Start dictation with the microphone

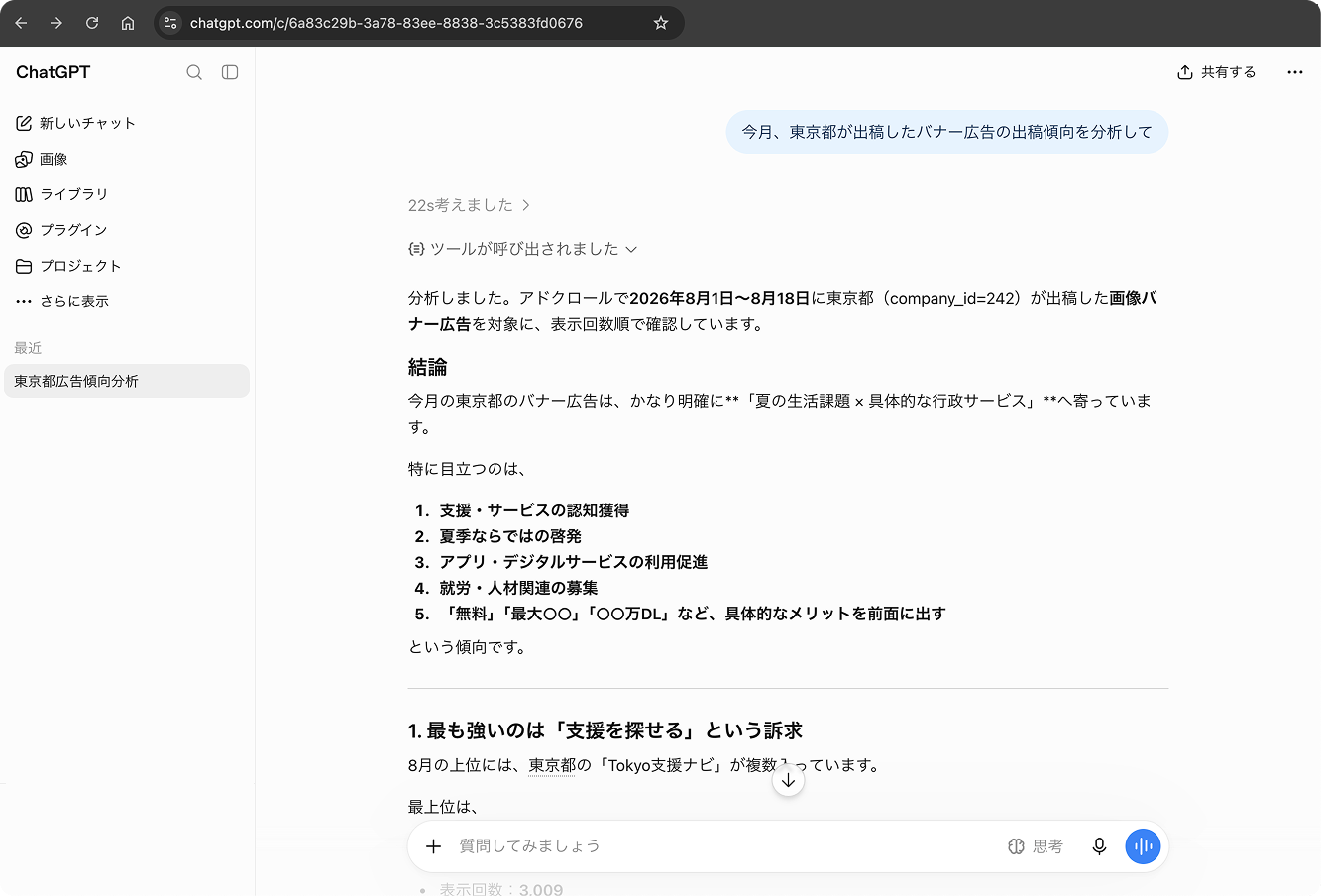pos(1099,846)
